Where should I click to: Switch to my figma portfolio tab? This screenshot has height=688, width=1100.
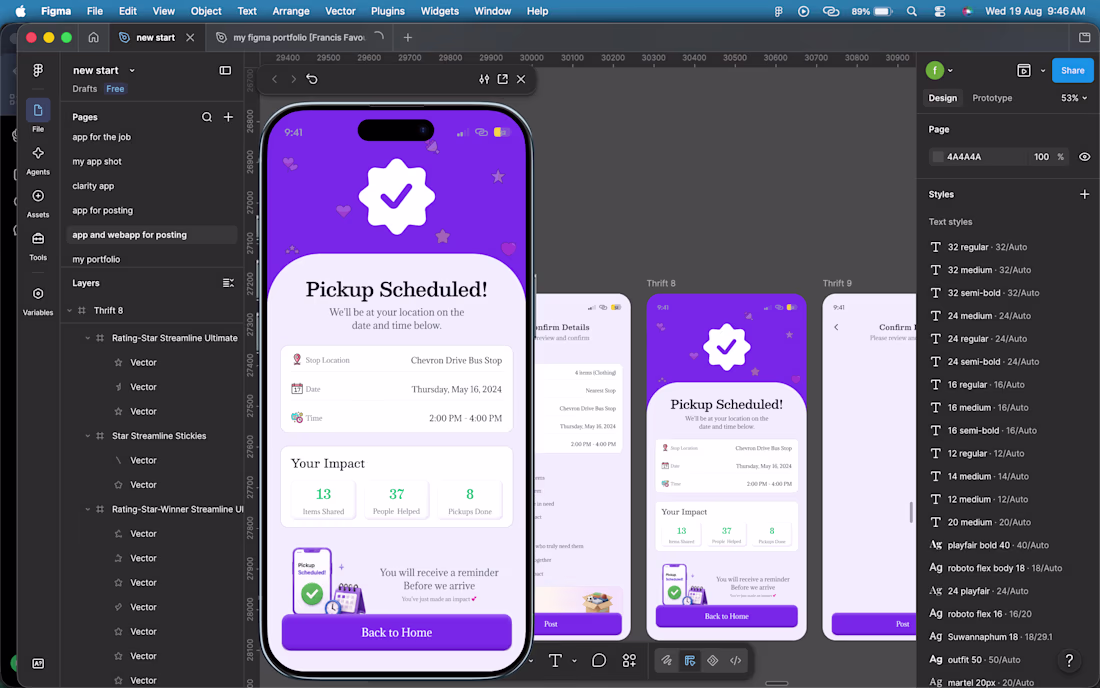[x=298, y=37]
